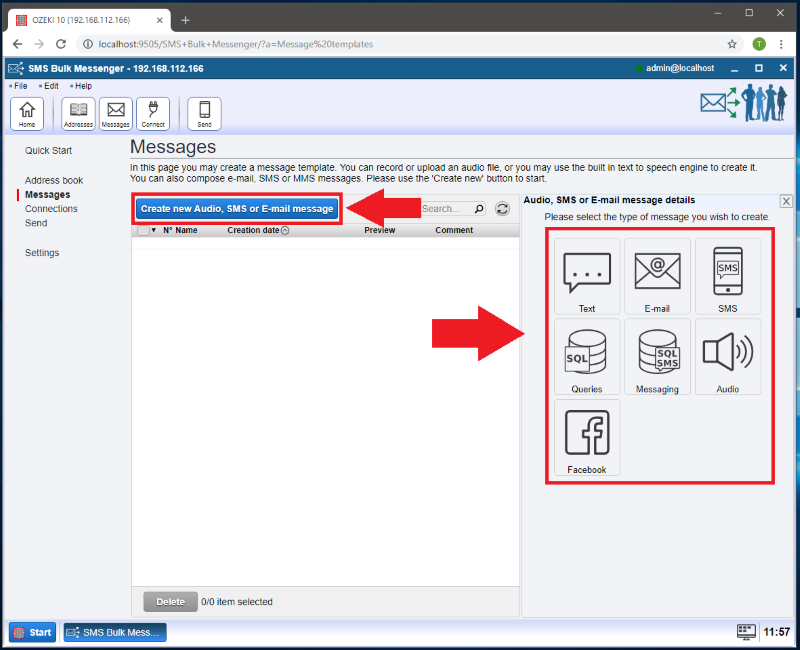Click the Send phone toolbar icon
This screenshot has height=650, width=800.
204,114
